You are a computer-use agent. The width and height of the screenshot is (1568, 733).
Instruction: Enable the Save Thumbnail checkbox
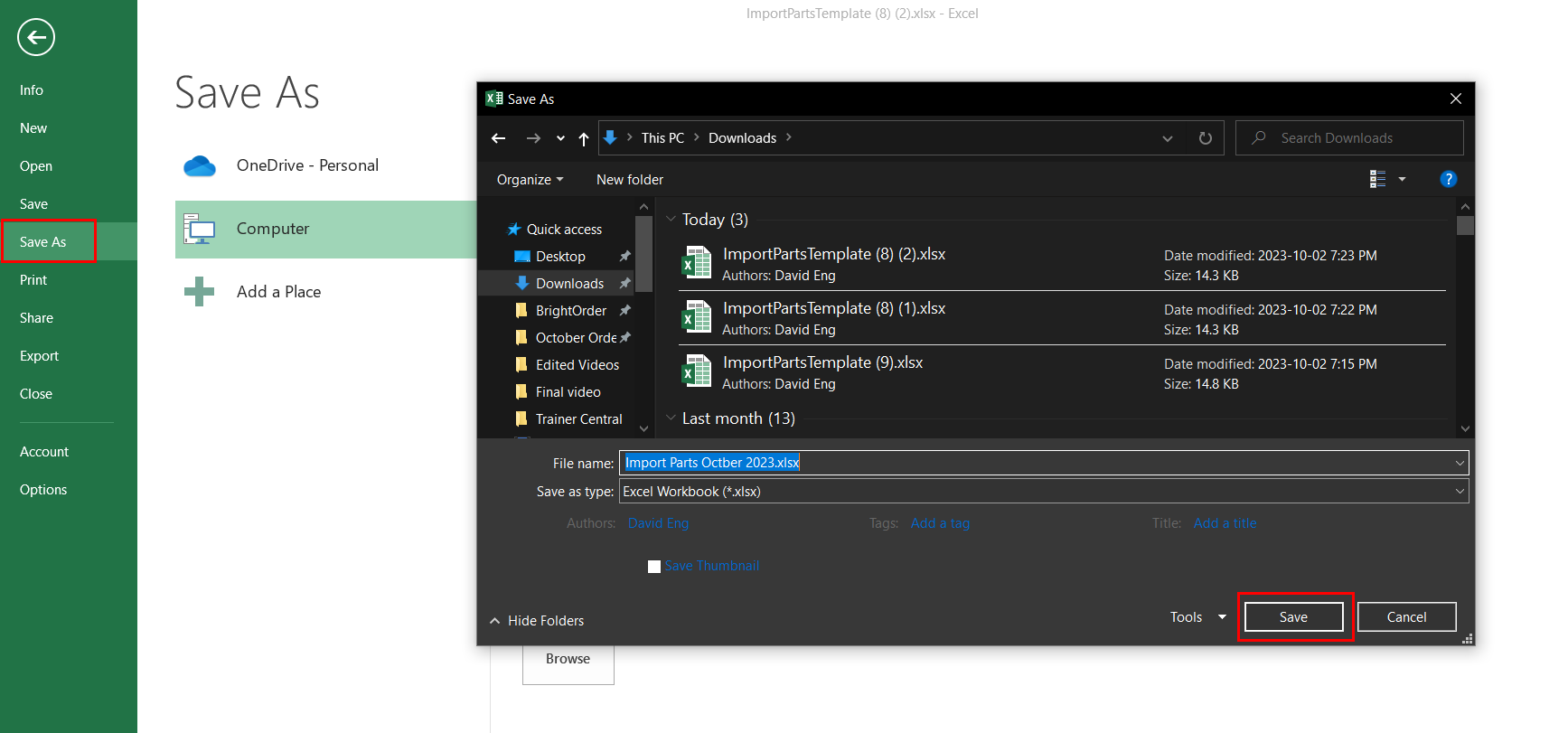[x=654, y=567]
